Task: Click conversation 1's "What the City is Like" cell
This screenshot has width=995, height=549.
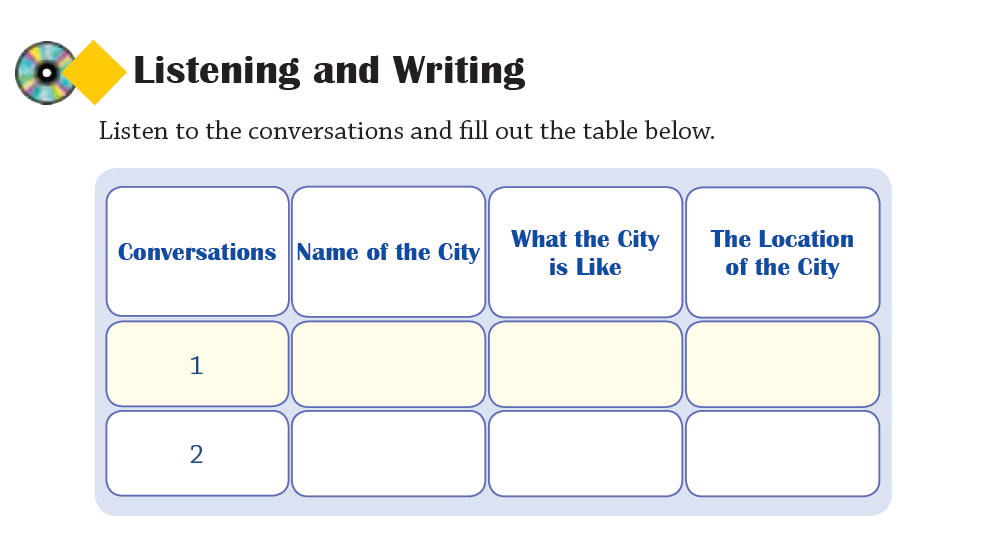Action: tap(585, 365)
